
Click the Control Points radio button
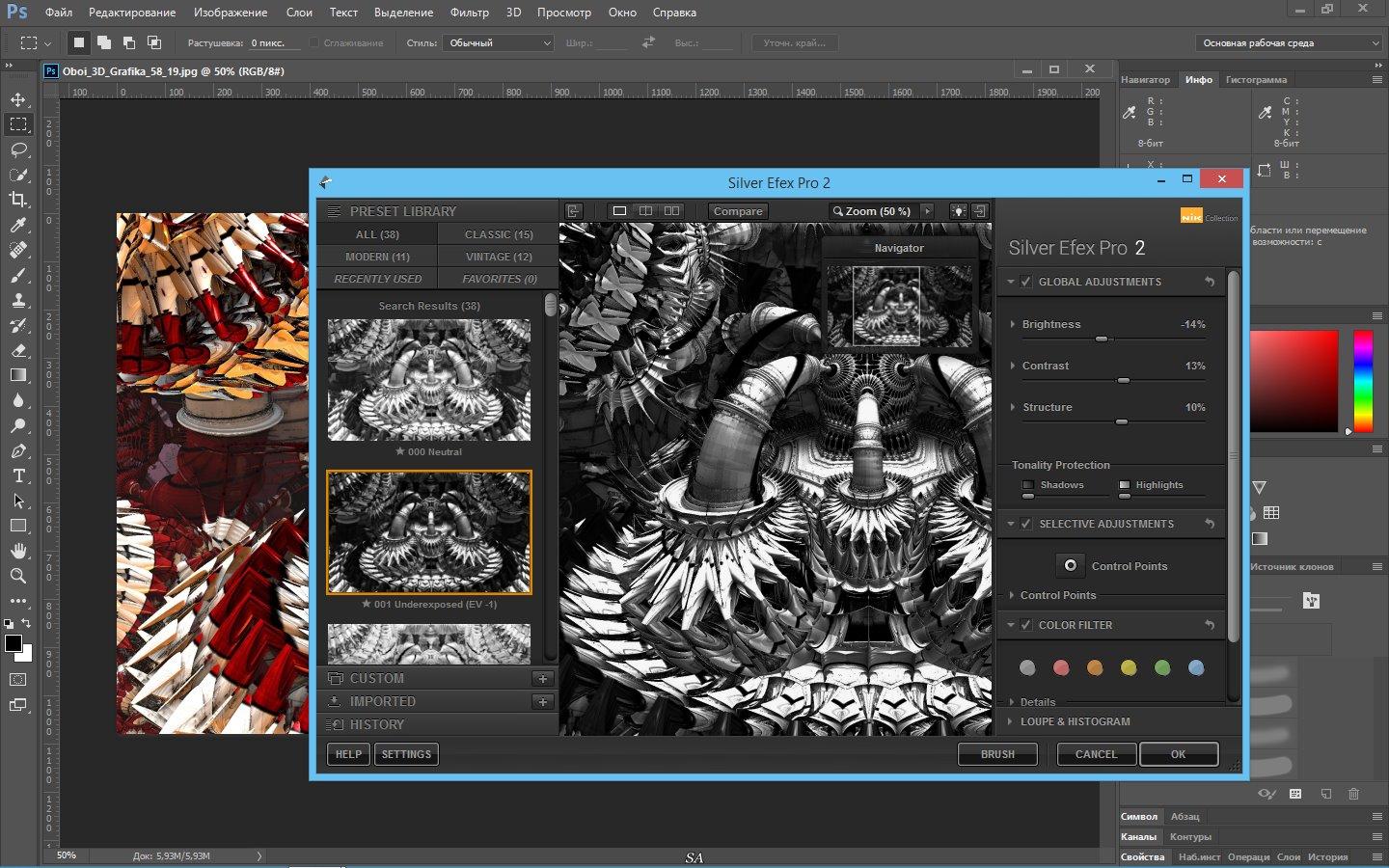point(1070,565)
